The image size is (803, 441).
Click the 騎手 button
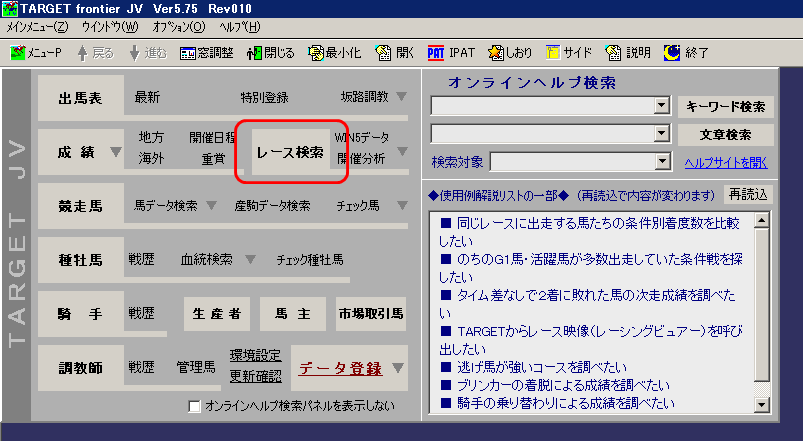point(81,314)
